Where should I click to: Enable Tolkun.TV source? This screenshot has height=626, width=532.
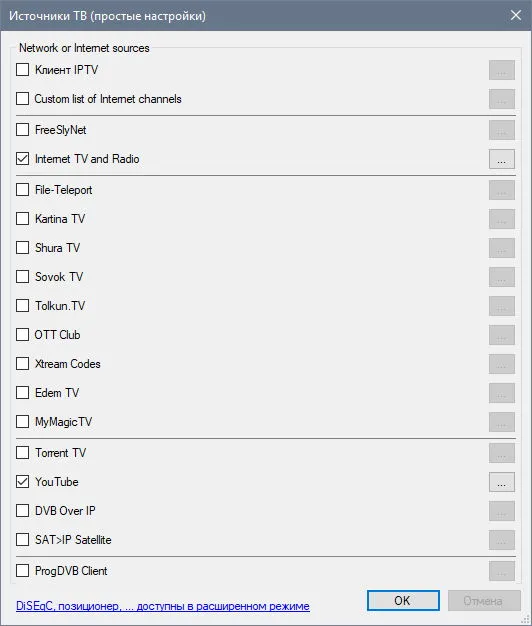point(22,306)
